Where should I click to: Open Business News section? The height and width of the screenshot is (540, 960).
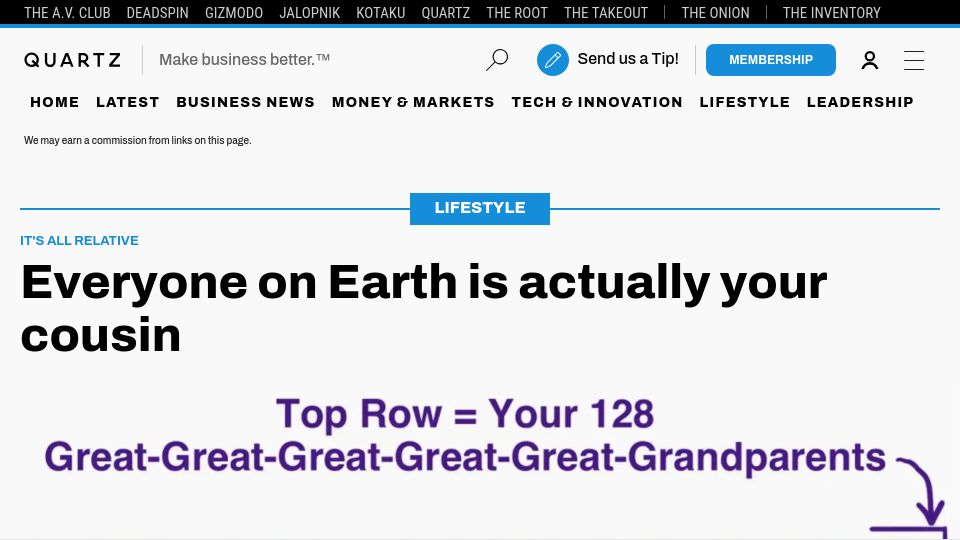(x=246, y=102)
